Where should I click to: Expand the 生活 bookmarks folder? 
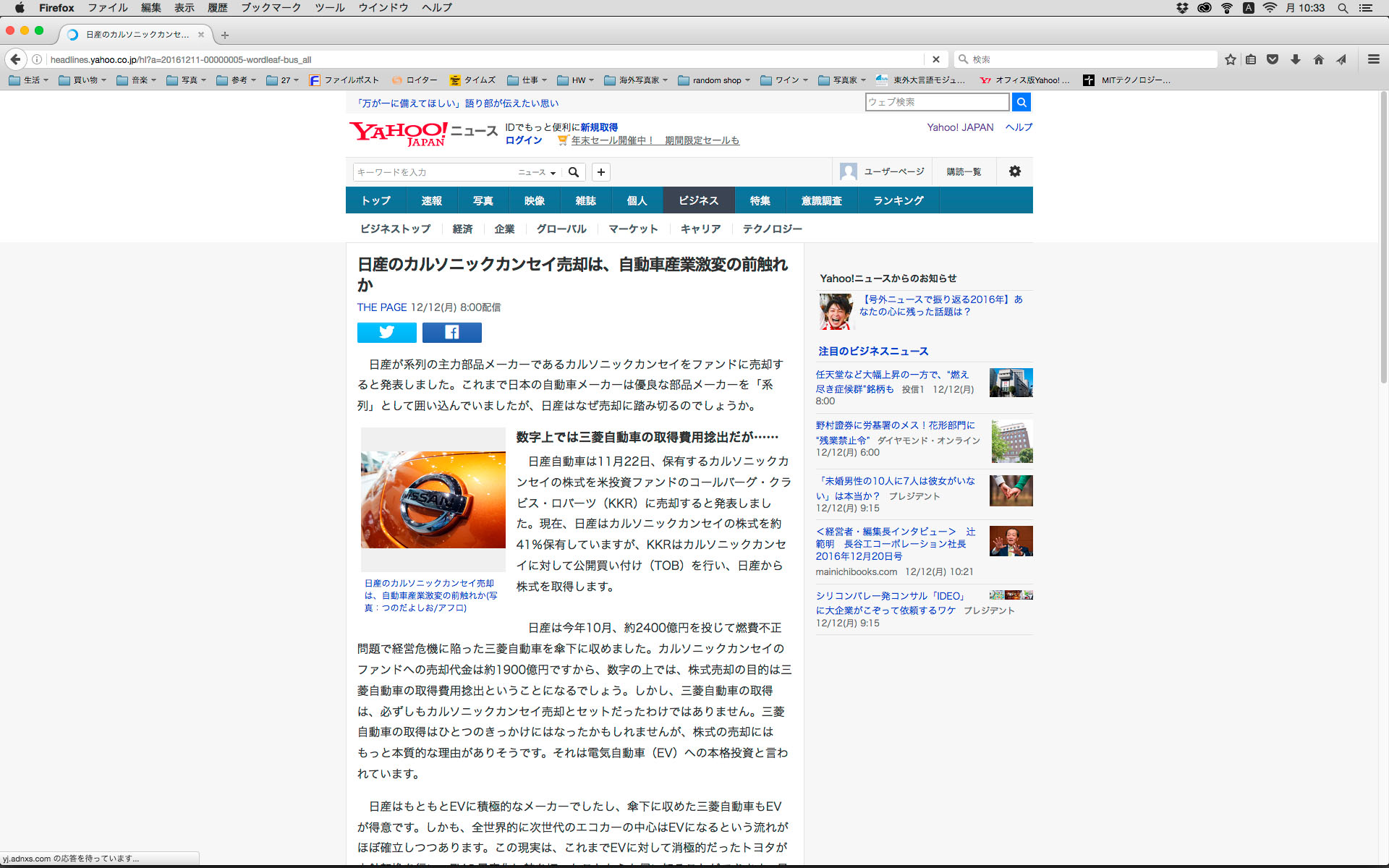click(x=28, y=80)
